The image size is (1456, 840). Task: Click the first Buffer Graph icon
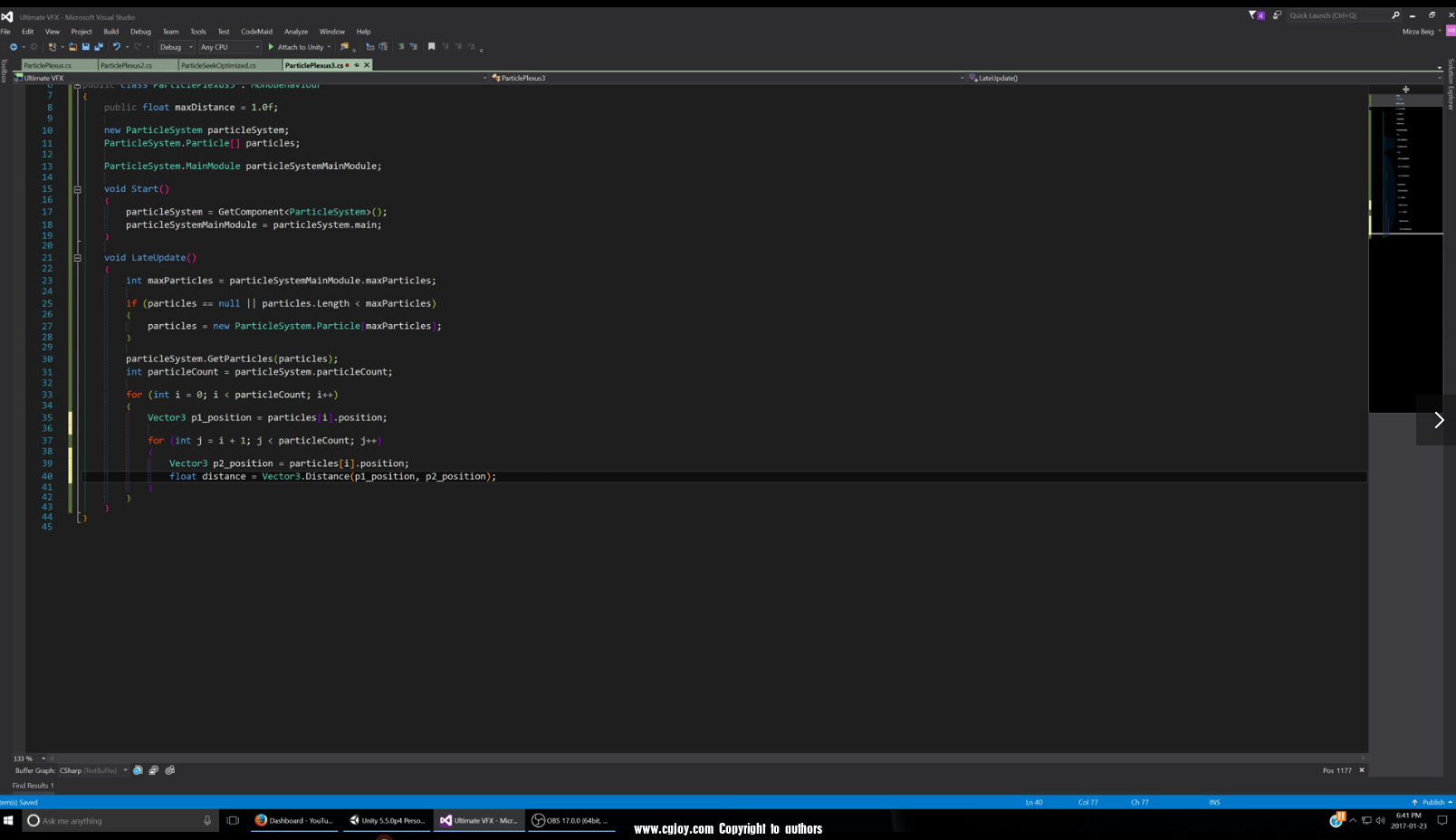click(x=138, y=770)
